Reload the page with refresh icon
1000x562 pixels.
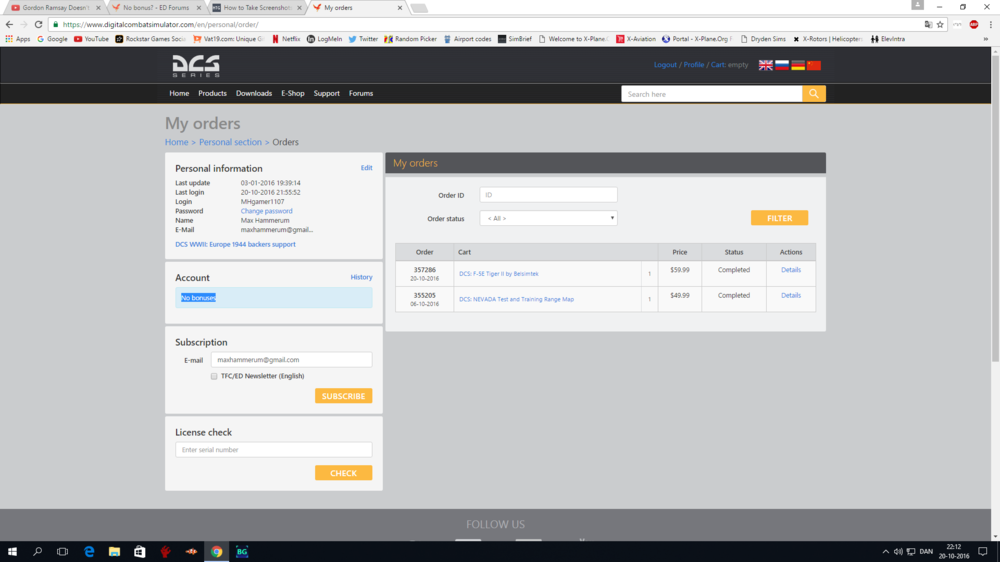[x=38, y=24]
